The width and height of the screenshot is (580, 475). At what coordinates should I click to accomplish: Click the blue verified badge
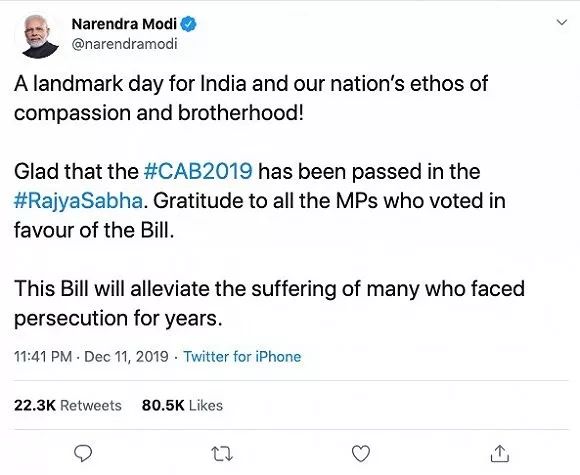click(188, 24)
